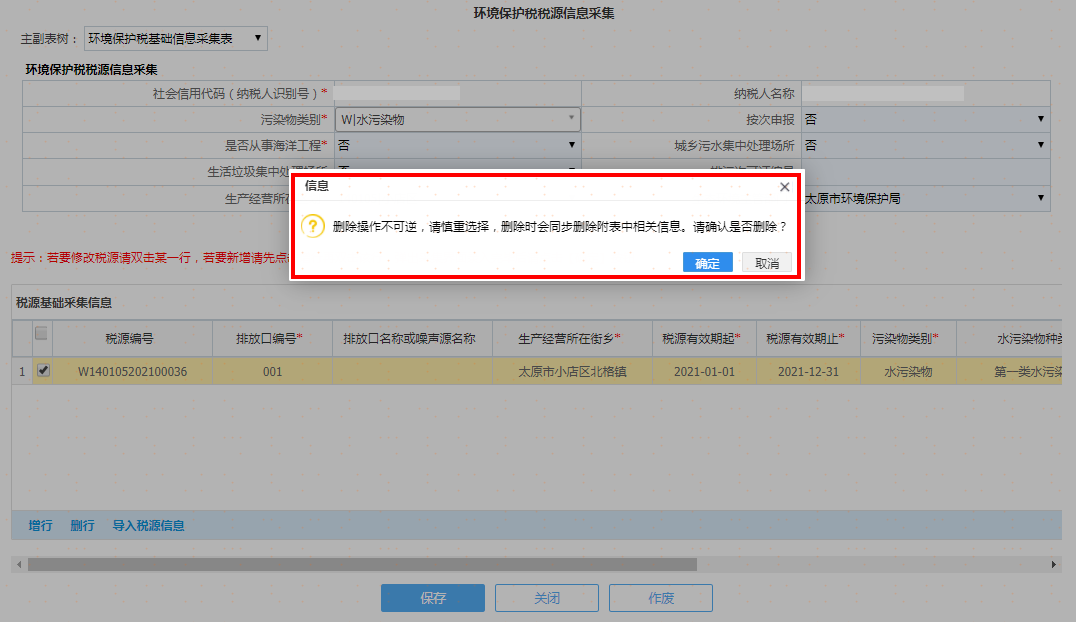Select cell 太原市小店区北格镇

572,371
